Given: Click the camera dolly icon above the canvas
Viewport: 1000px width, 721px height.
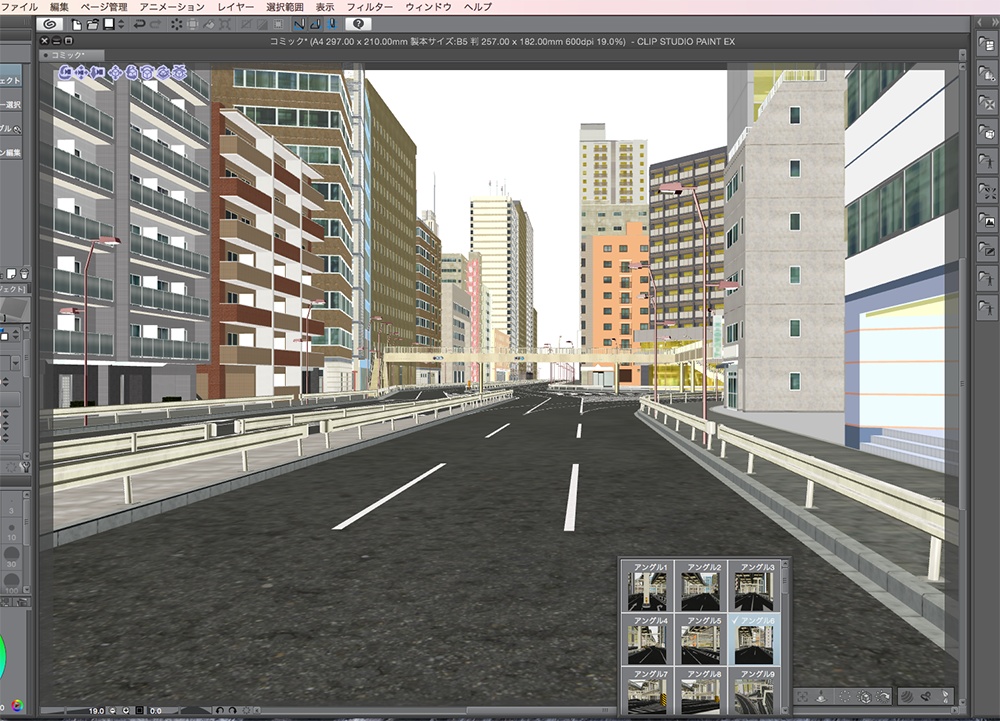Looking at the screenshot, I should 98,72.
